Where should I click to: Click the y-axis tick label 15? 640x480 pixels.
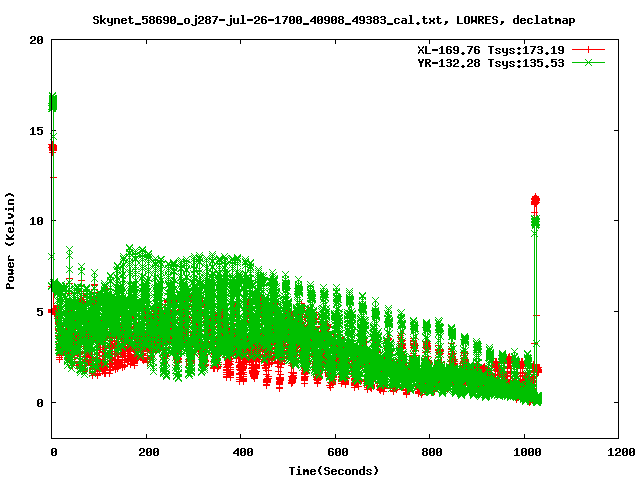click(36, 131)
